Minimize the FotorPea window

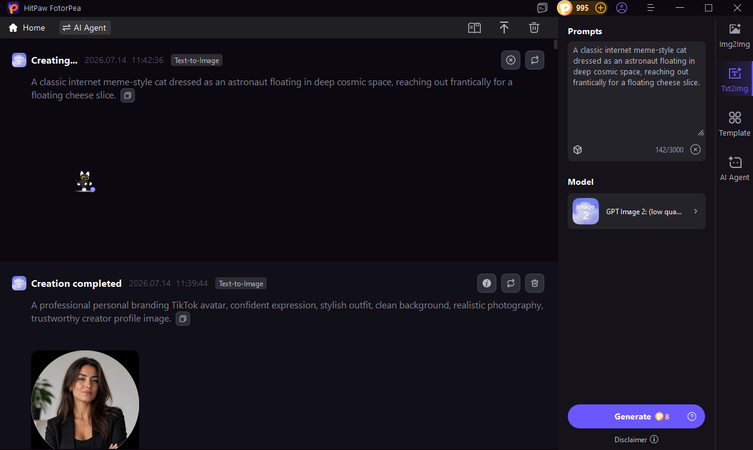pos(680,8)
